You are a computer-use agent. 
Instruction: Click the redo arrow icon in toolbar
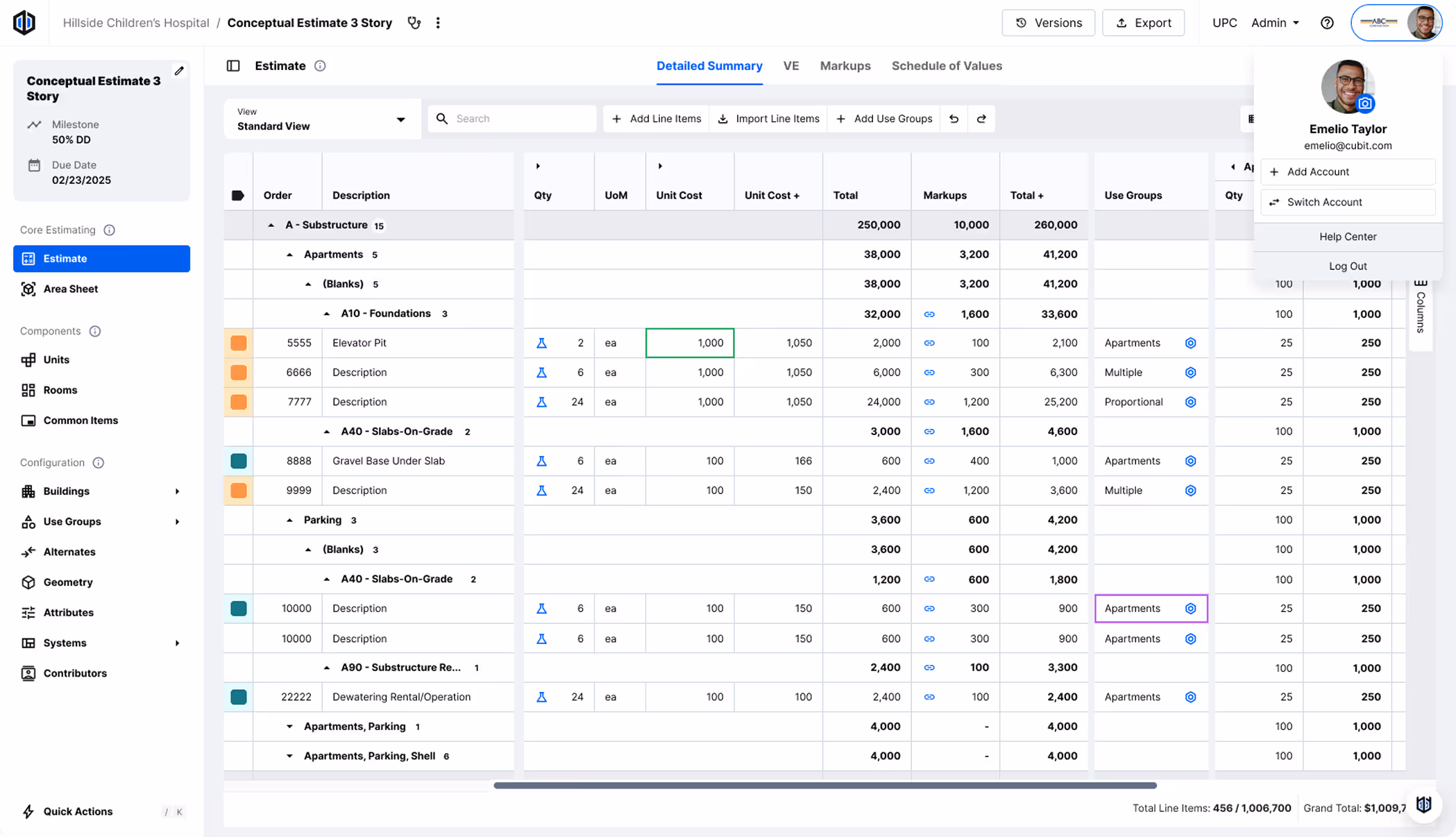[981, 119]
